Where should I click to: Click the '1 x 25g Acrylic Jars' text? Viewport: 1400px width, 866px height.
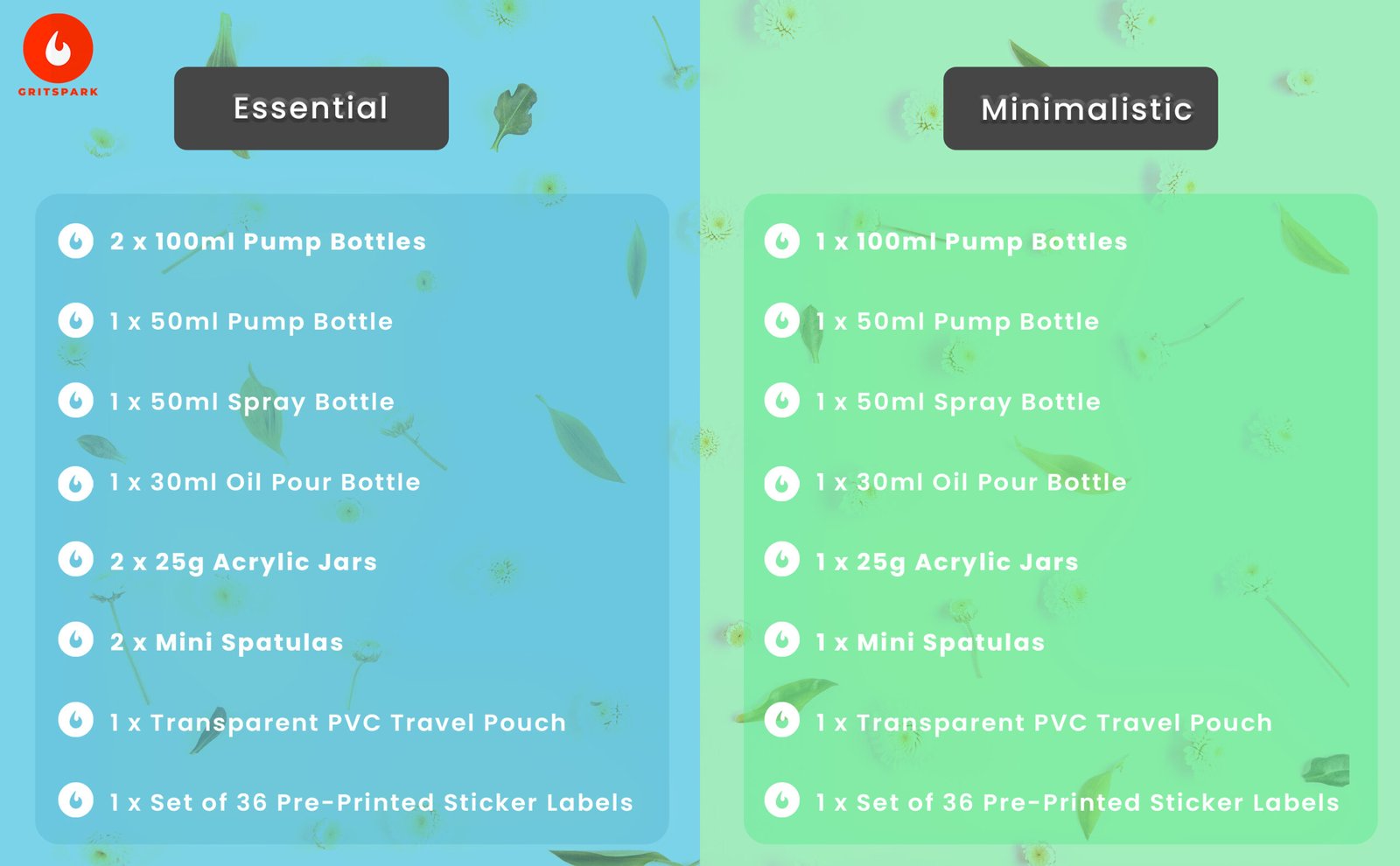[947, 562]
